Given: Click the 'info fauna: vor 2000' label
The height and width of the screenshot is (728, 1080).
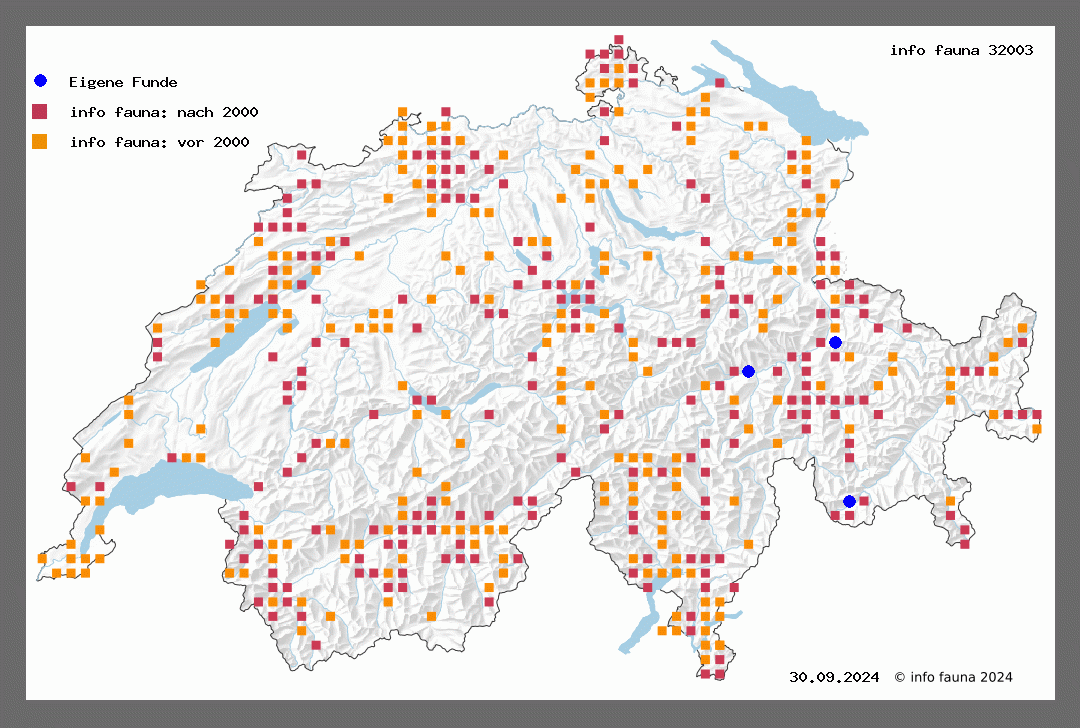Looking at the screenshot, I should tap(159, 142).
